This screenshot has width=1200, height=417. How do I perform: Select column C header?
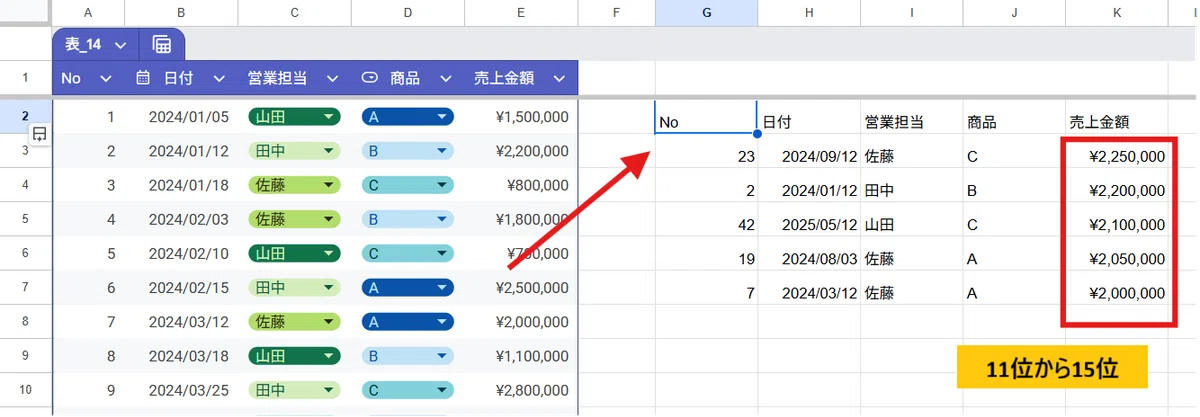pyautogui.click(x=294, y=13)
